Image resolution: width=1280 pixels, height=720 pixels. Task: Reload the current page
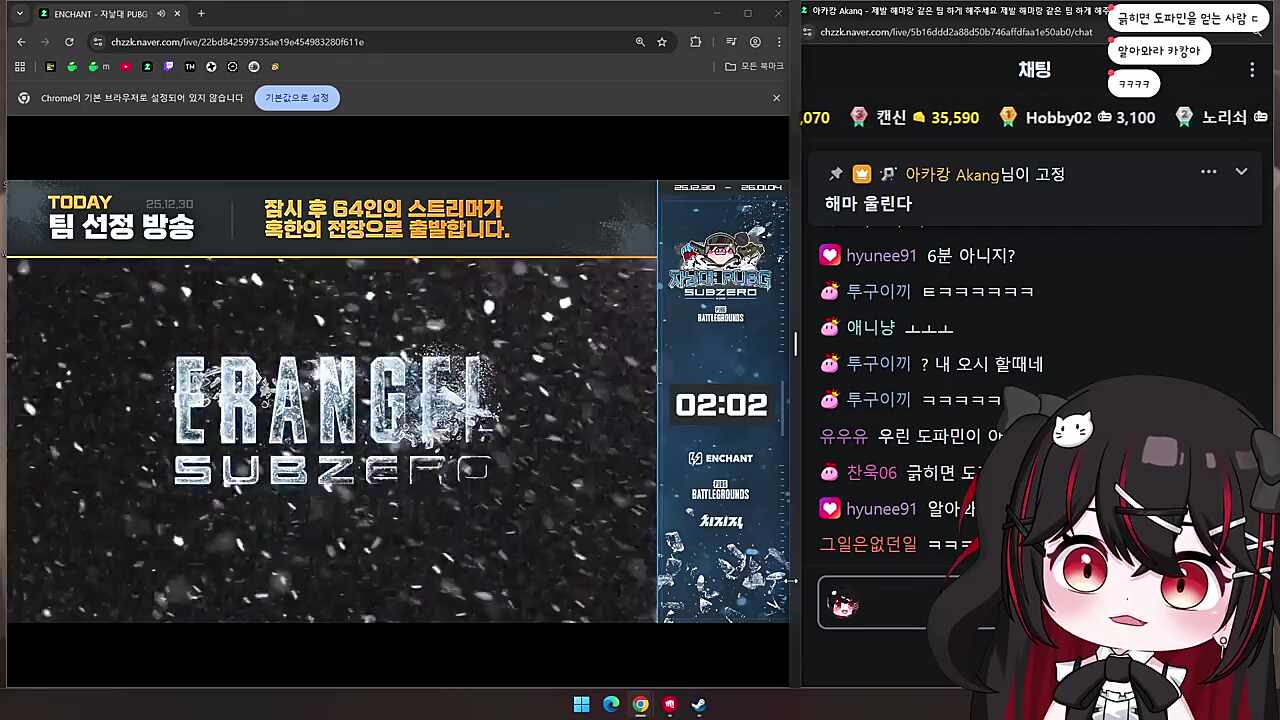[x=69, y=42]
